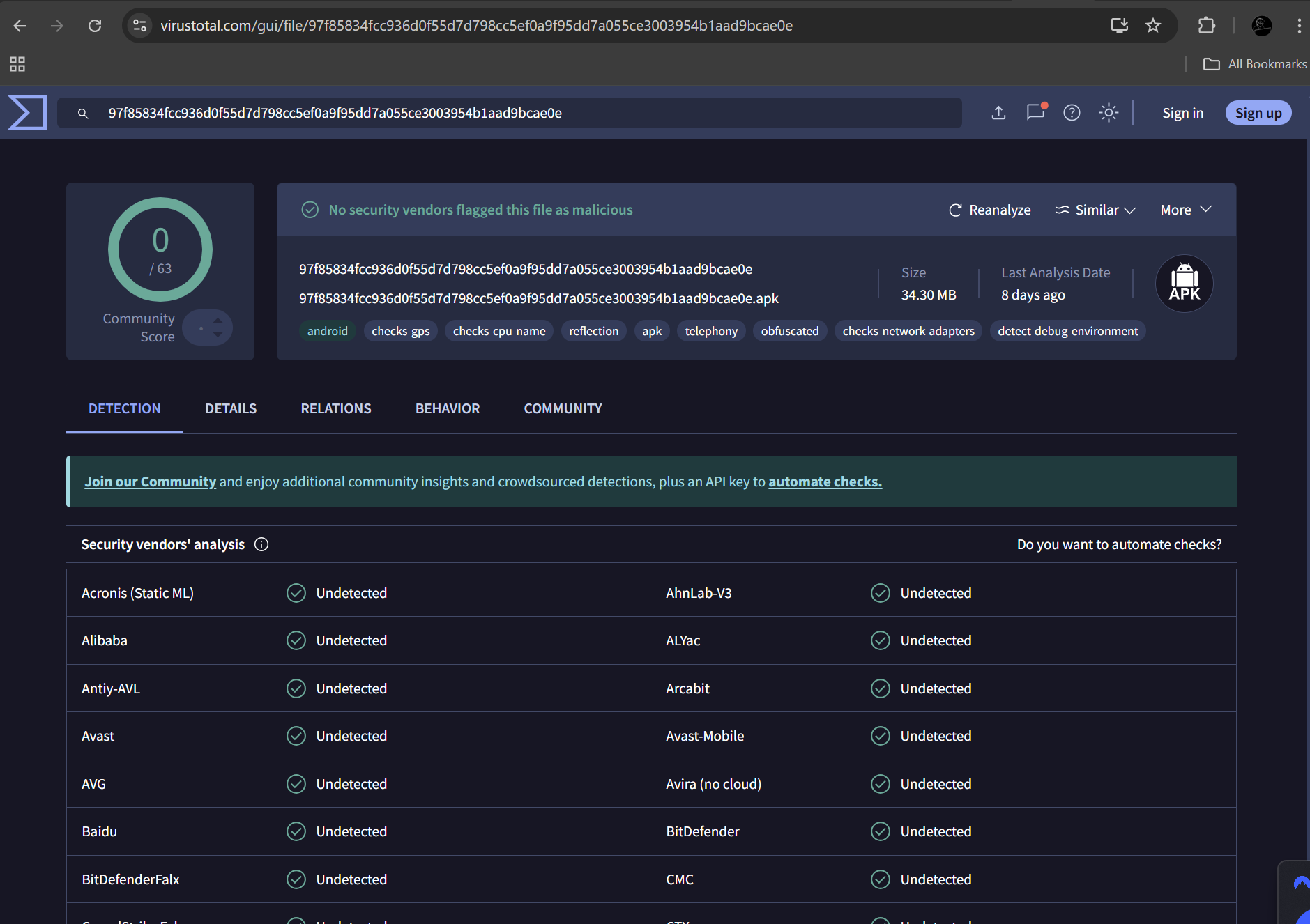Bookmark this page with the star icon
This screenshot has height=924, width=1310.
1153,26
